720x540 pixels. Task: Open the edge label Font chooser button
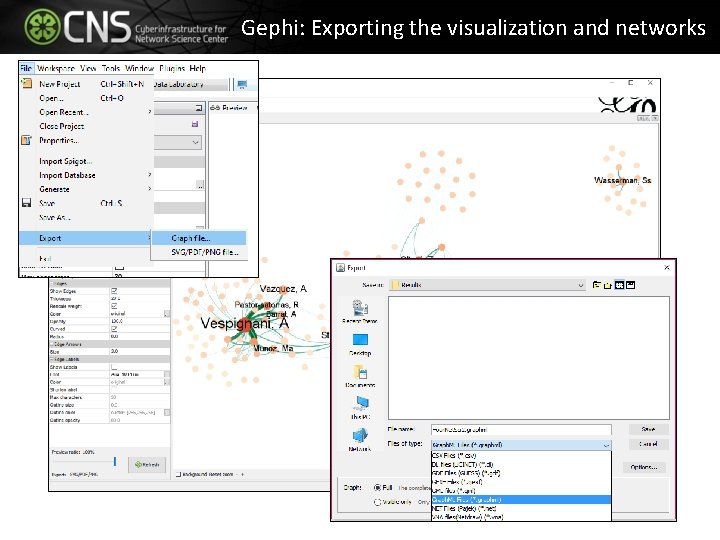167,374
